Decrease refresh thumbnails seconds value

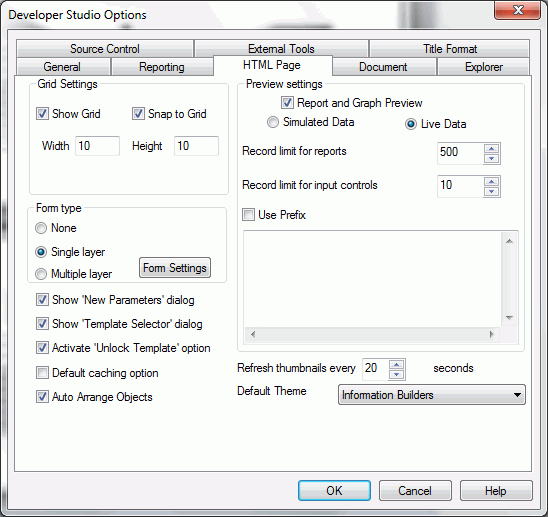[396, 374]
